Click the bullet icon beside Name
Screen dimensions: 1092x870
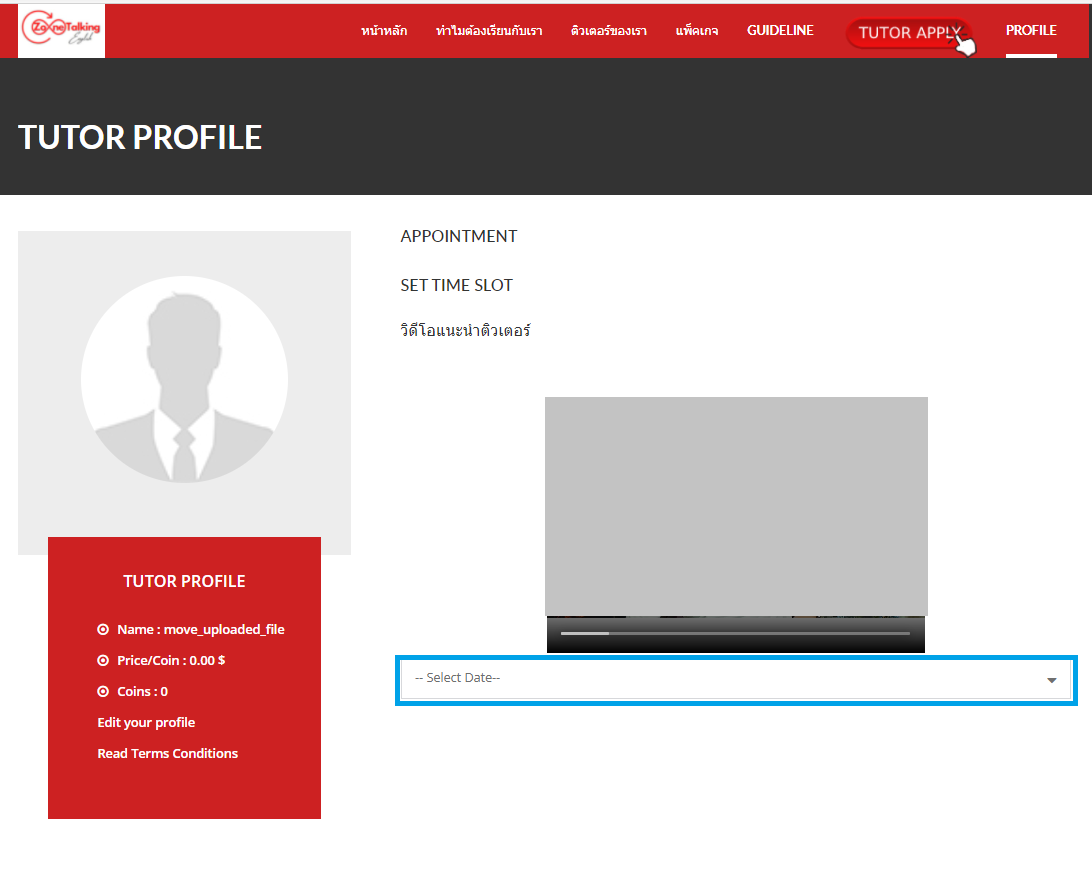tap(103, 630)
